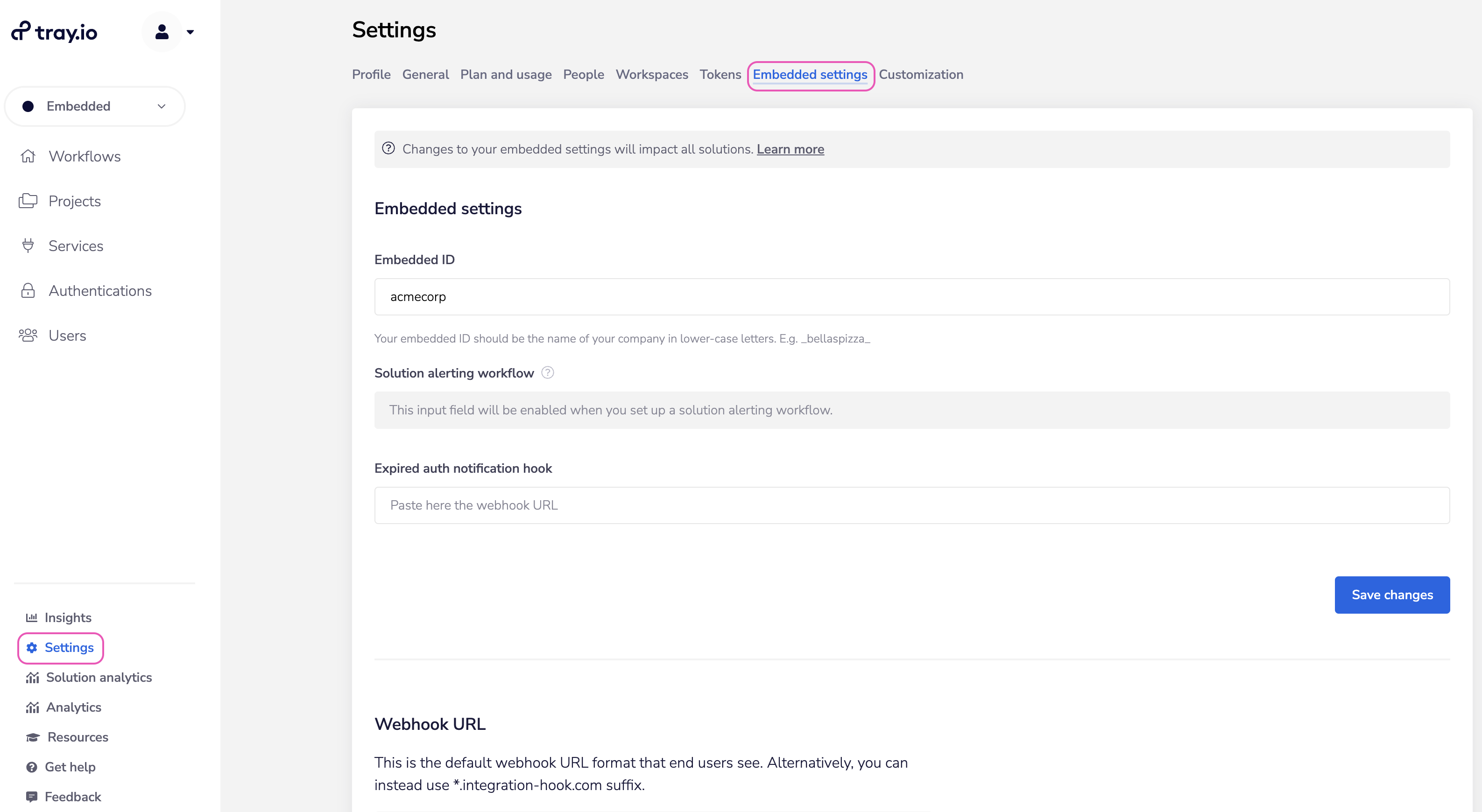Open Solution analytics in sidebar

[99, 678]
